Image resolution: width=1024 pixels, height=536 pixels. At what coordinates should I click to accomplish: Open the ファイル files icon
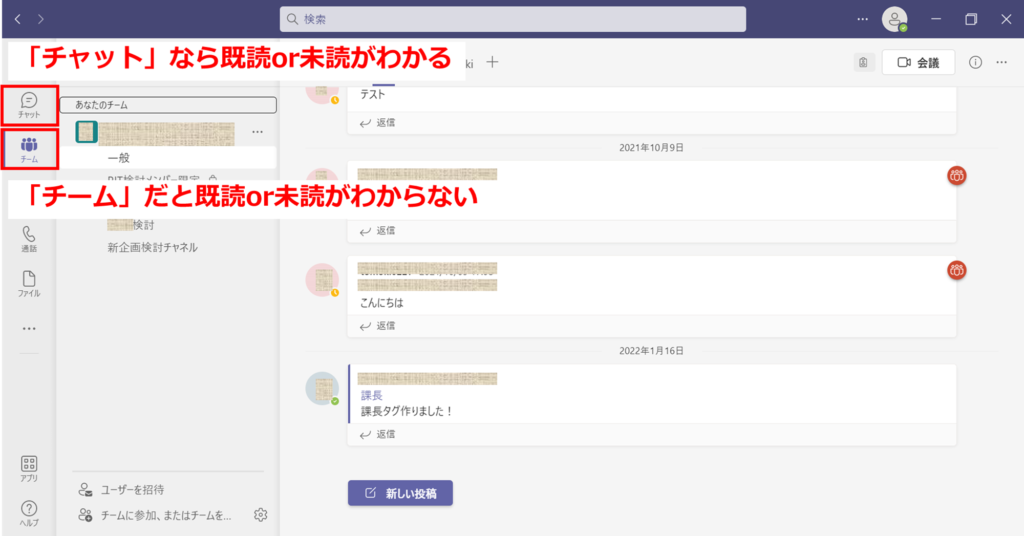[29, 283]
